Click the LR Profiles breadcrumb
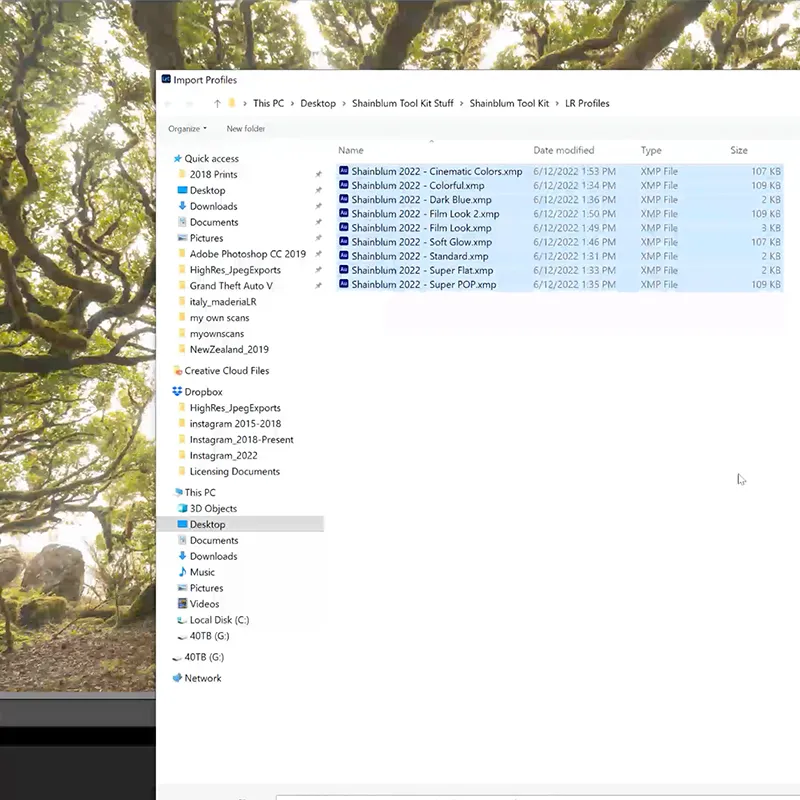This screenshot has width=800, height=800. [x=587, y=103]
